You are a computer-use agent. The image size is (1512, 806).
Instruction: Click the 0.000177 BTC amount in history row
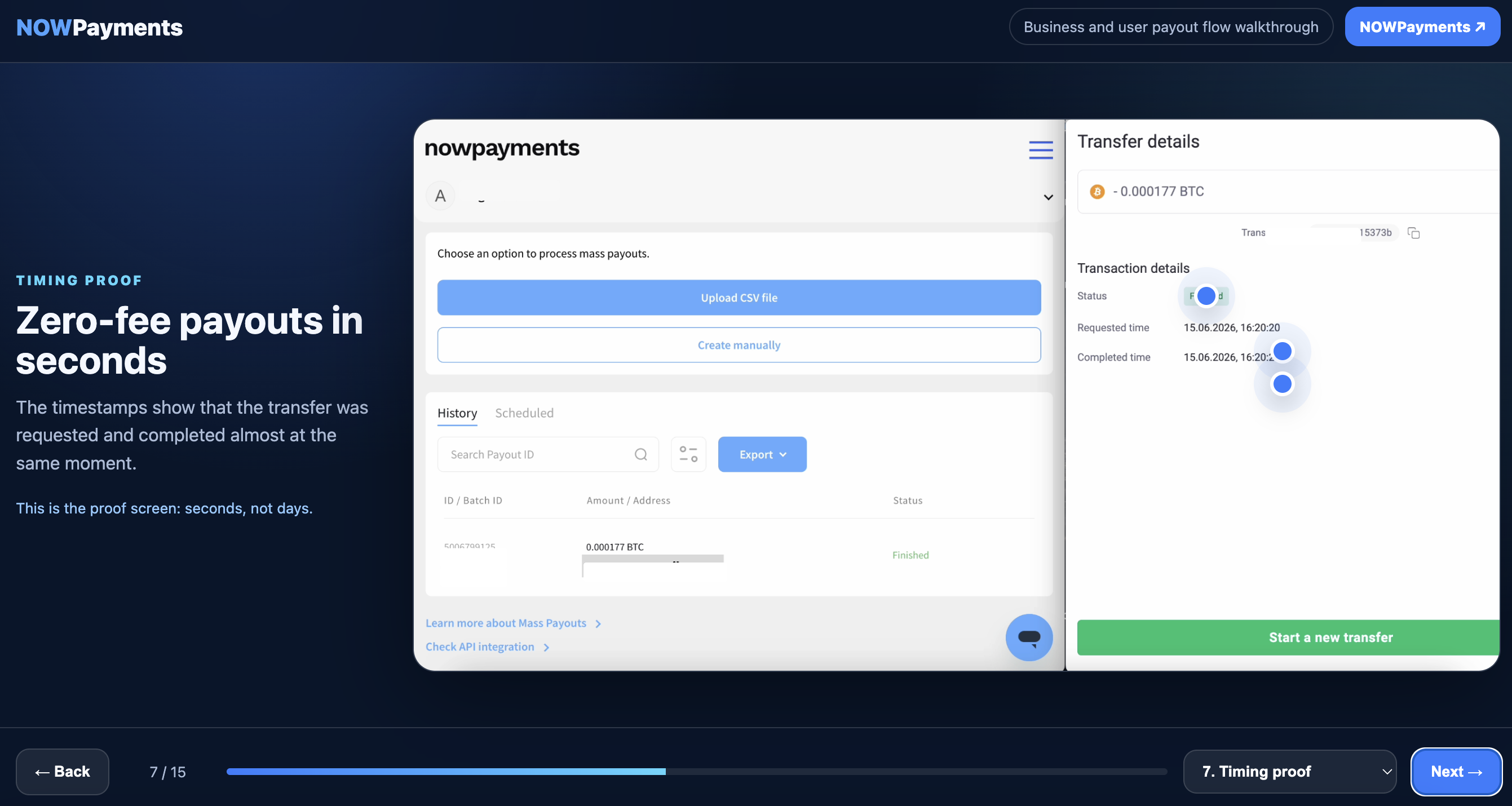point(614,547)
